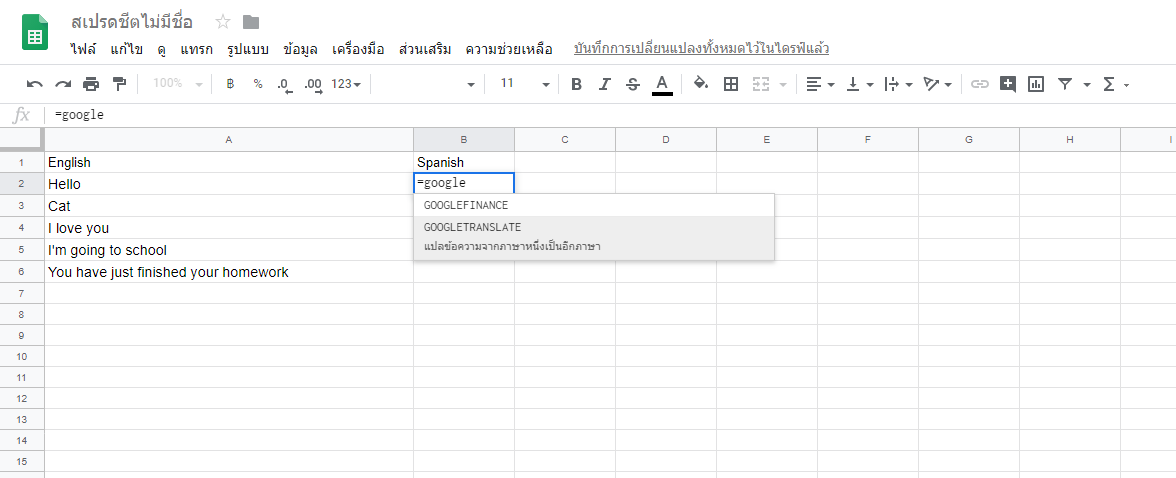Click the merge cells icon
The image size is (1176, 478).
[x=761, y=84]
